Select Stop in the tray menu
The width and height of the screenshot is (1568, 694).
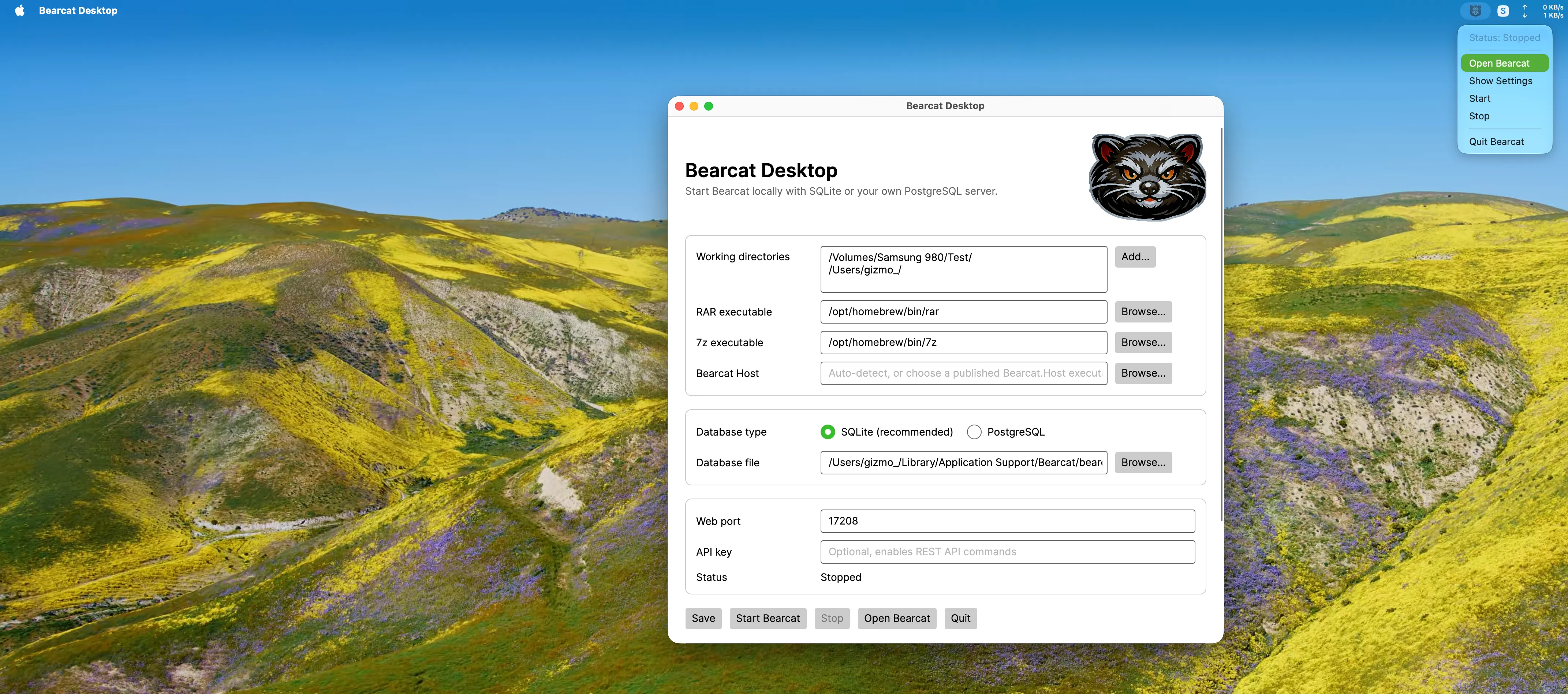tap(1504, 116)
